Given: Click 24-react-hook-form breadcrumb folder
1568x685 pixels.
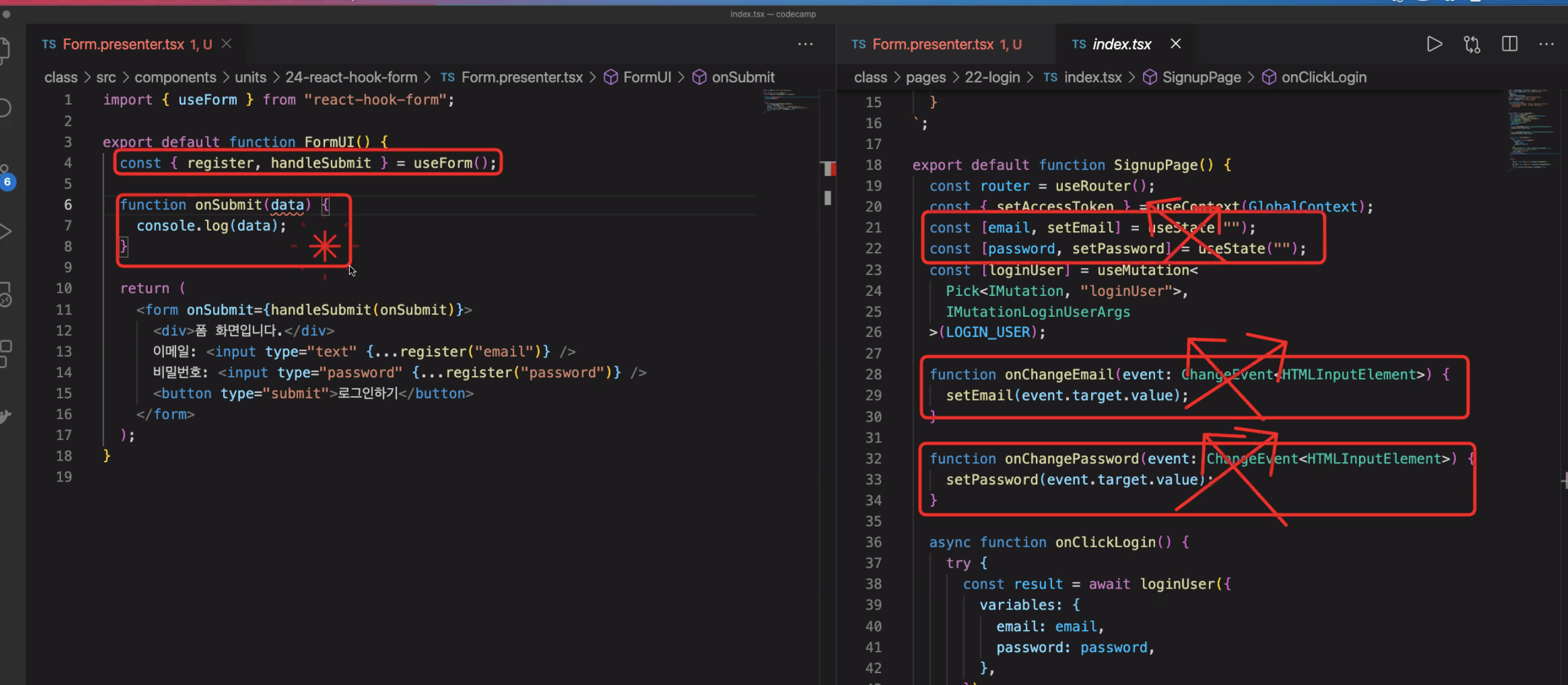Looking at the screenshot, I should click(x=351, y=77).
